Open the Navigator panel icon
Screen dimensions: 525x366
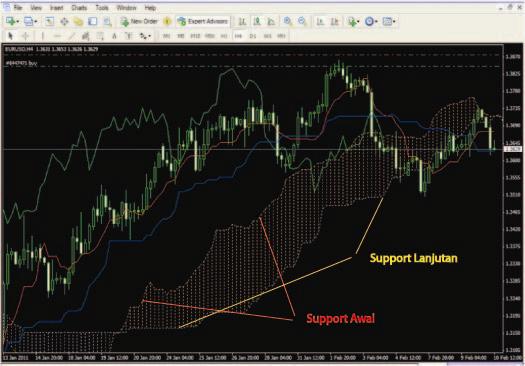point(78,22)
